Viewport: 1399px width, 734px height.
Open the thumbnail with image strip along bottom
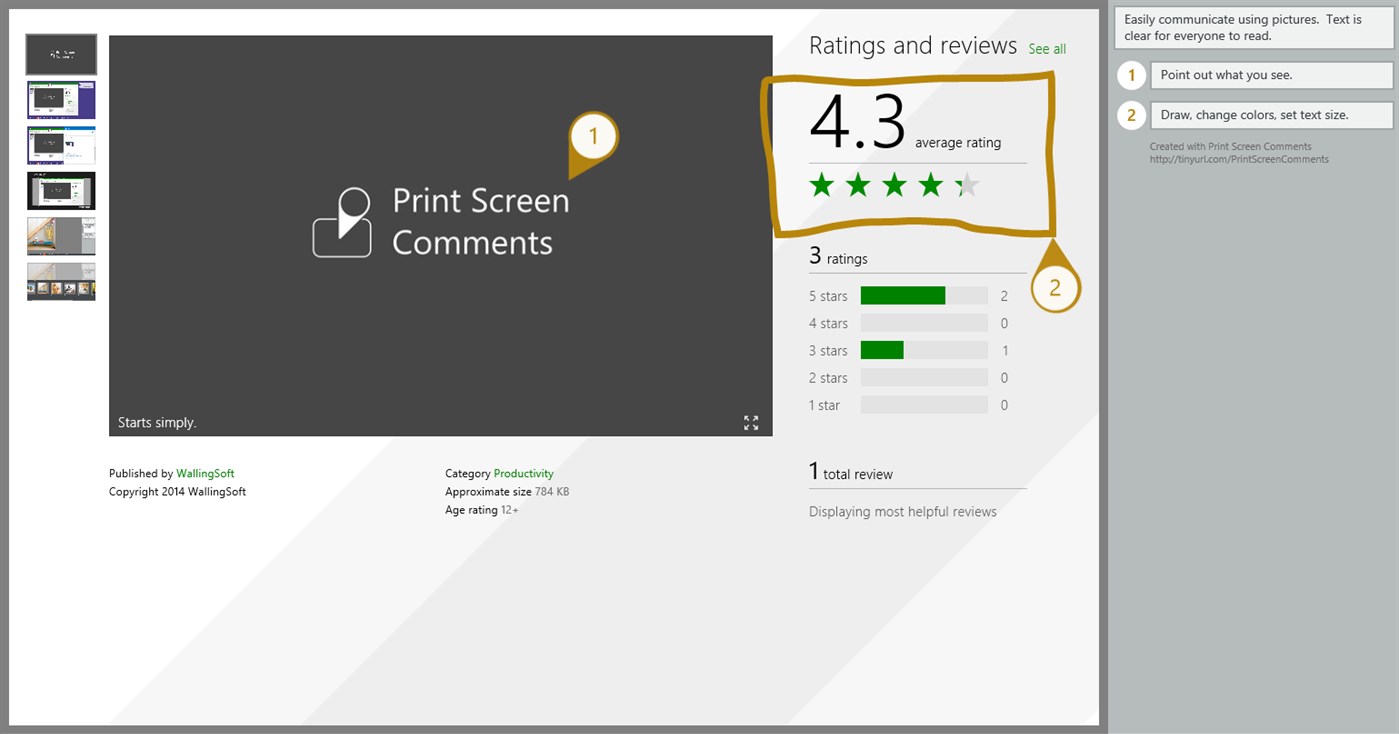61,281
